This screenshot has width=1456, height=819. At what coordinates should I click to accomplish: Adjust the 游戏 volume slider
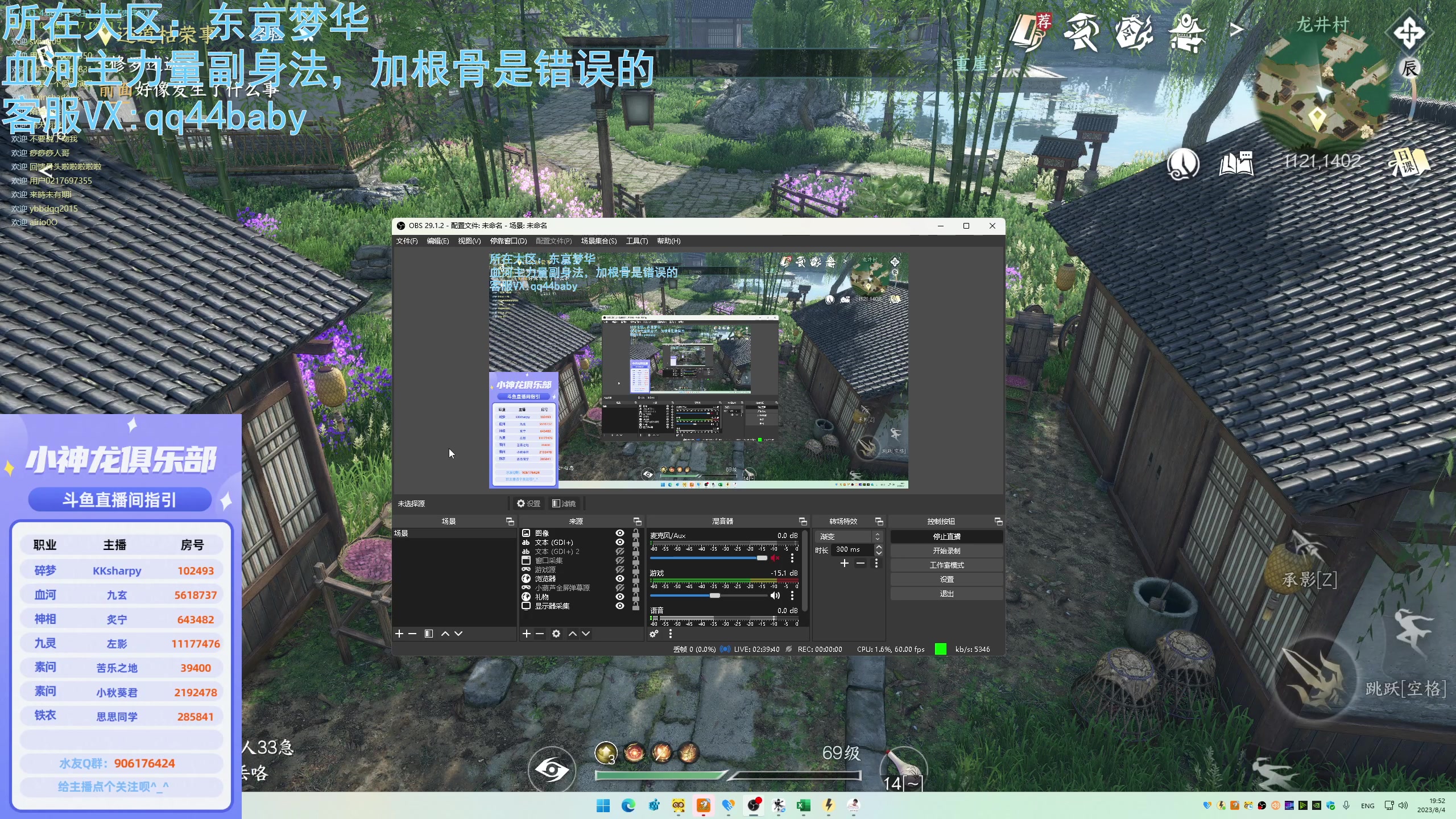click(709, 595)
